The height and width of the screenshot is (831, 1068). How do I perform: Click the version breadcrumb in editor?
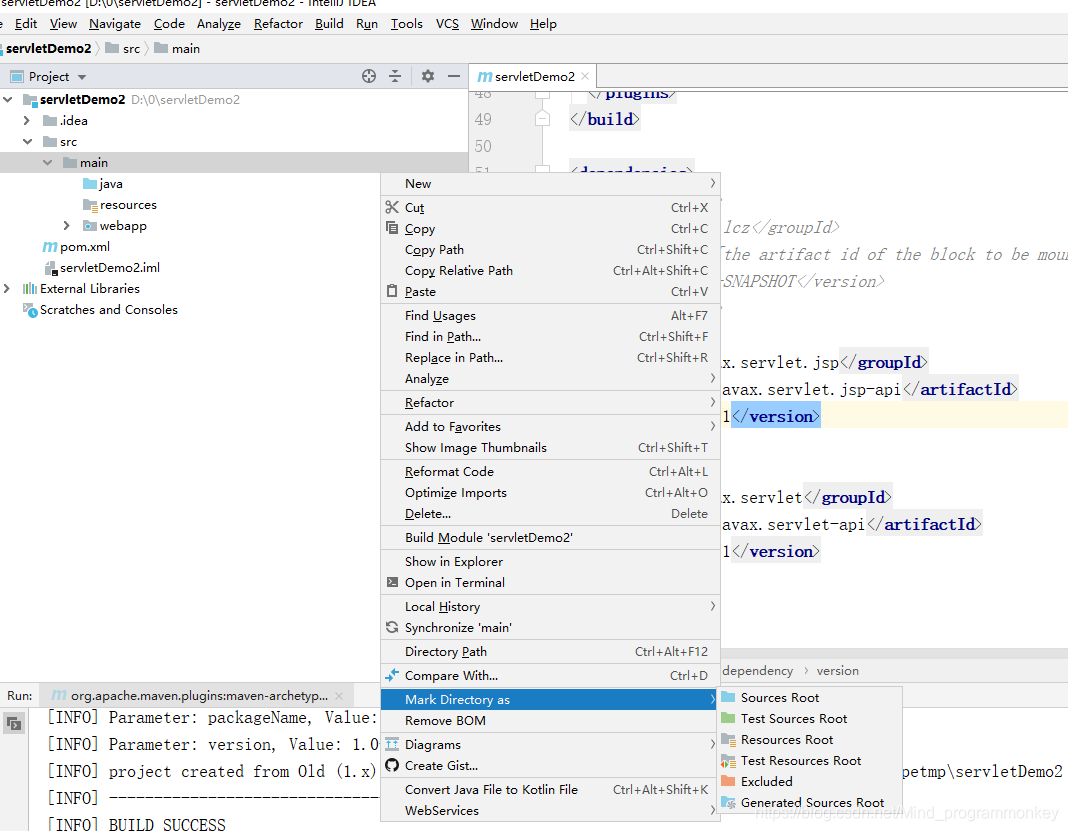(837, 670)
